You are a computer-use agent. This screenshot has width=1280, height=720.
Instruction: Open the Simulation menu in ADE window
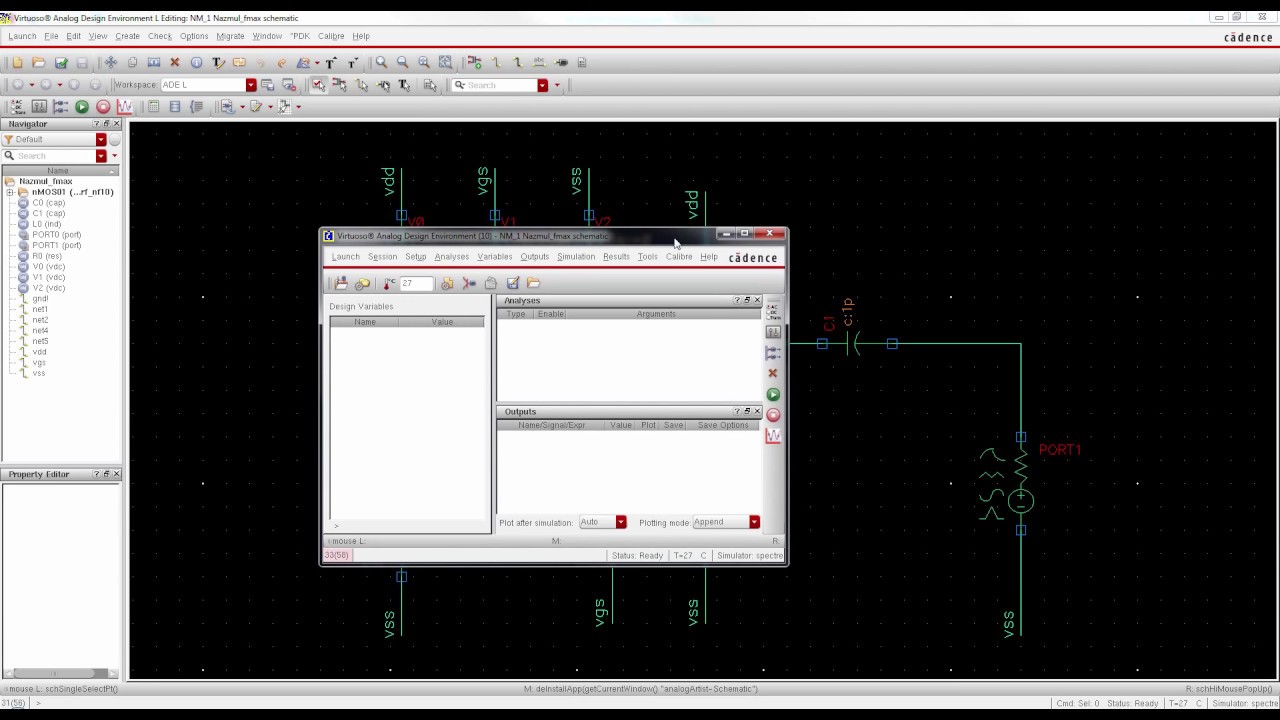pos(575,257)
